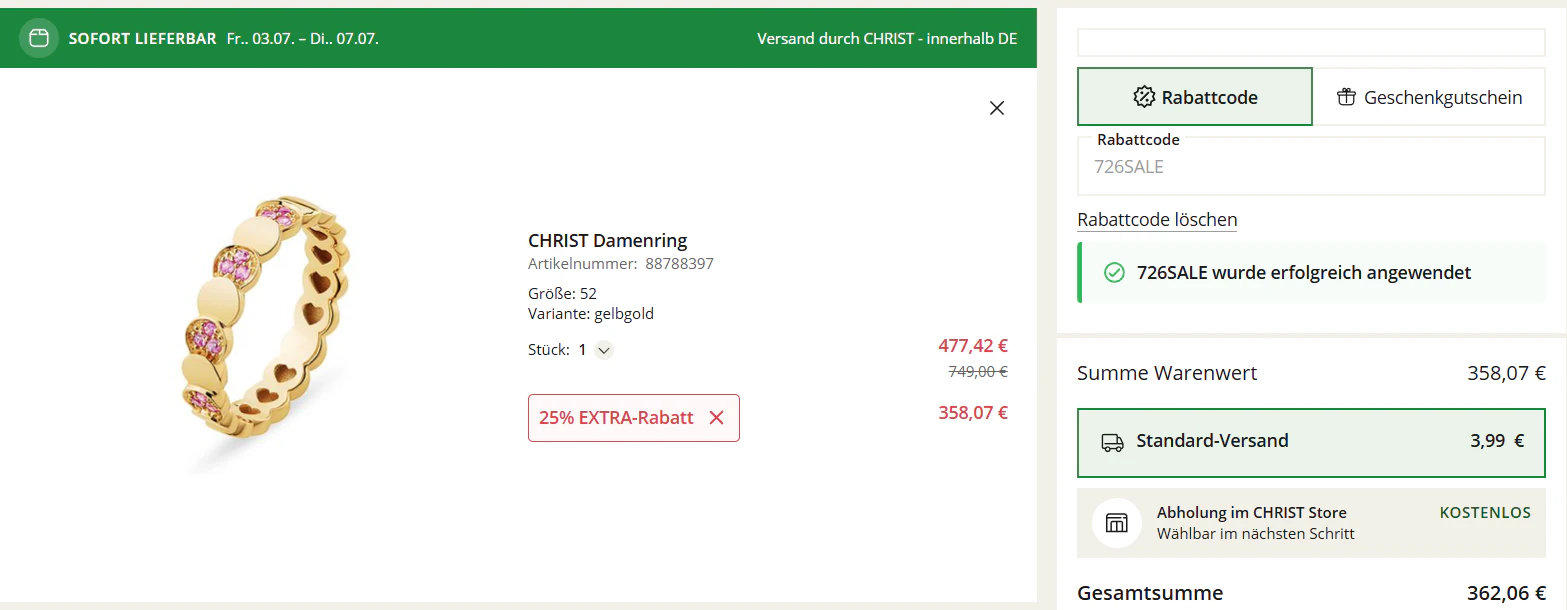
Task: Click the delivery truck icon
Action: click(x=1112, y=442)
